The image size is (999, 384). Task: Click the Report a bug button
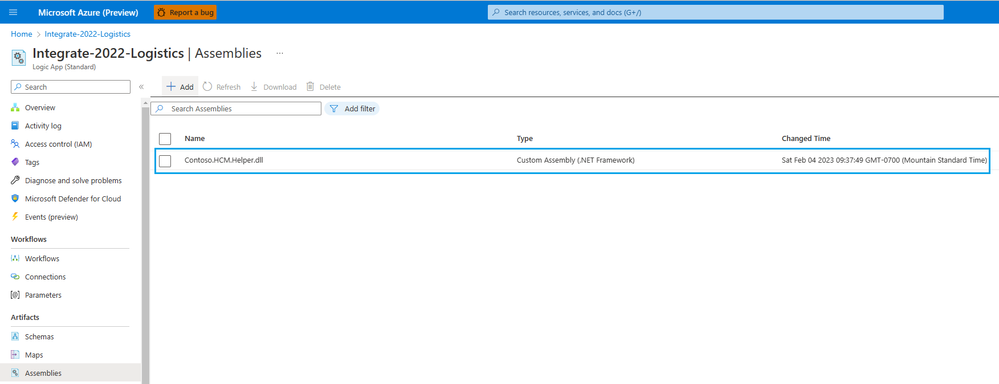[x=185, y=12]
